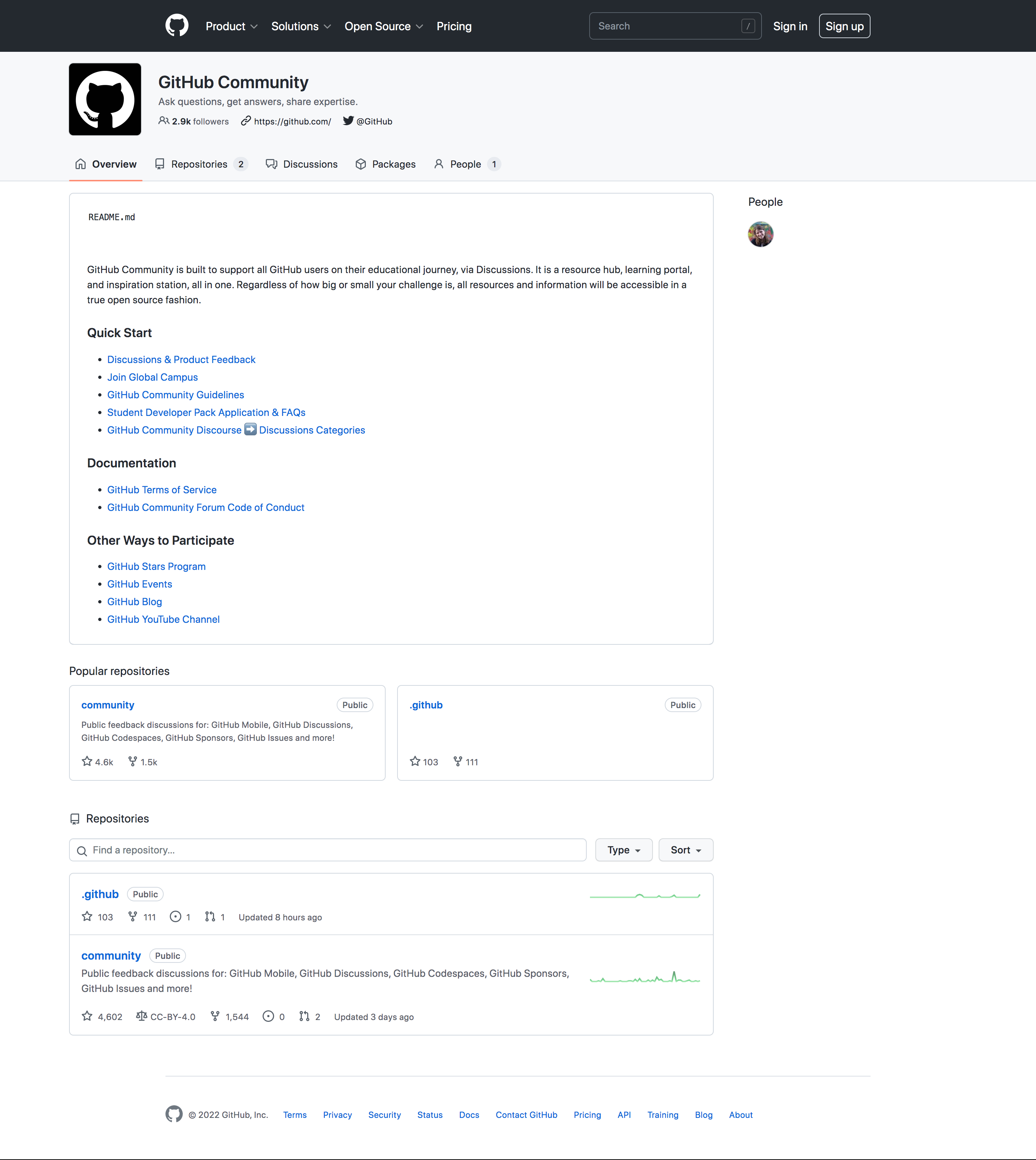Switch to the Overview tab
Image resolution: width=1036 pixels, height=1160 pixels.
106,164
